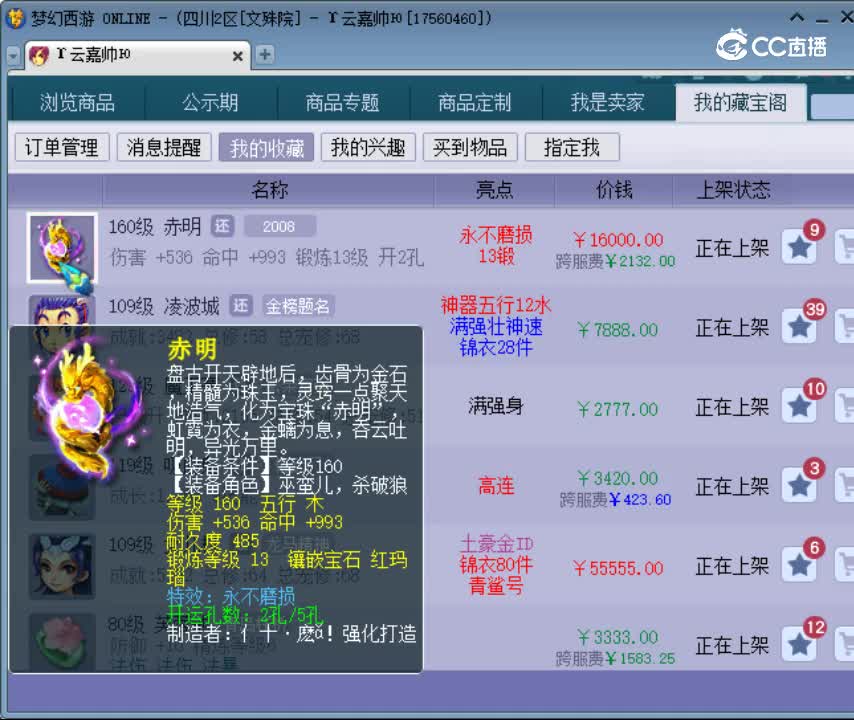Close the 云嘉帅 window tab
The width and height of the screenshot is (854, 720).
tap(237, 56)
